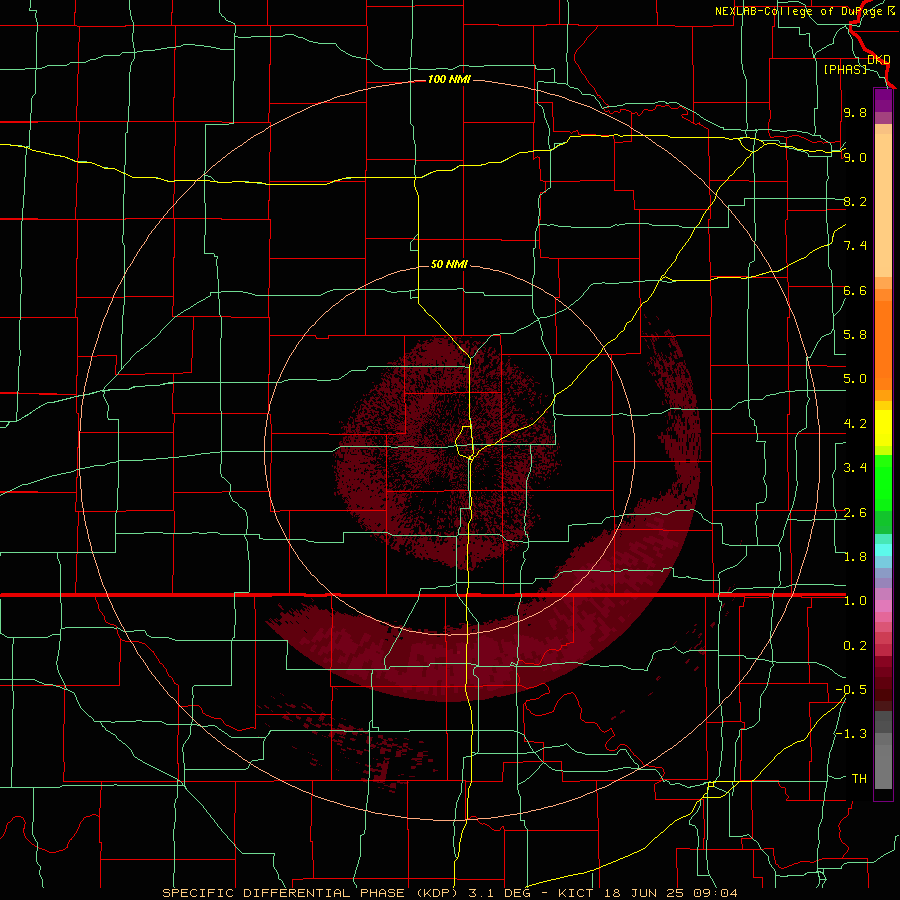
Task: Click the TH threshold label on the scale
Action: click(859, 779)
